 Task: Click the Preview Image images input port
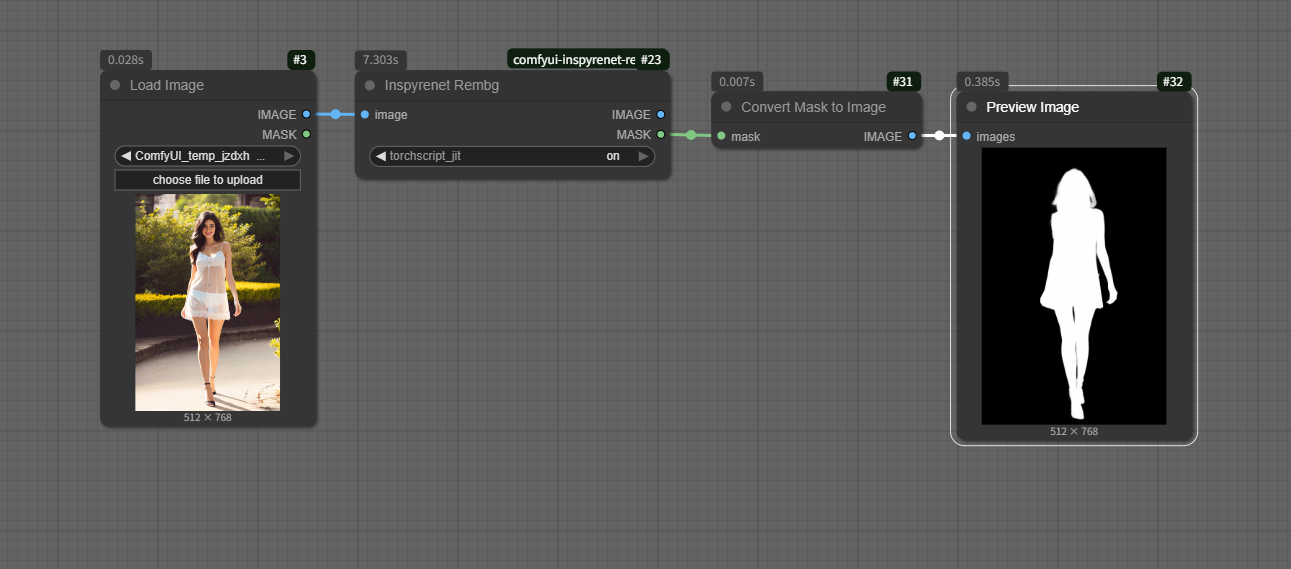tap(966, 136)
